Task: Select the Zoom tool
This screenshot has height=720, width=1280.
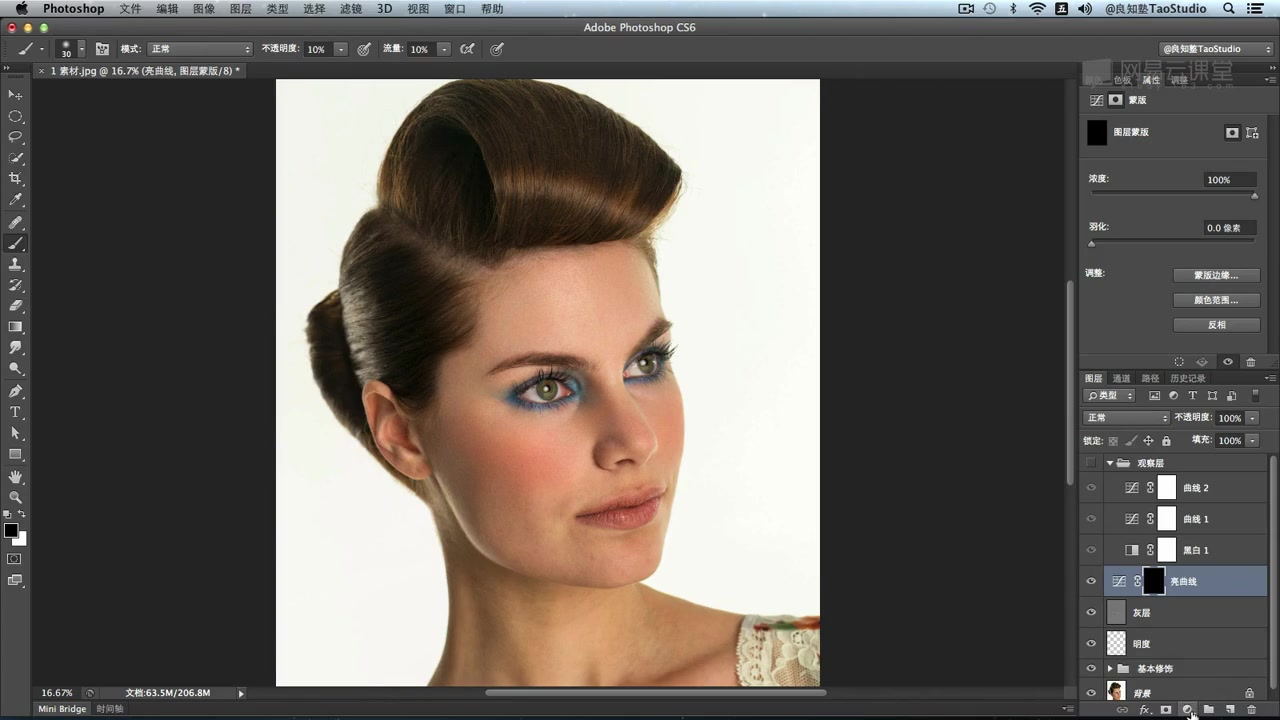Action: [x=15, y=497]
